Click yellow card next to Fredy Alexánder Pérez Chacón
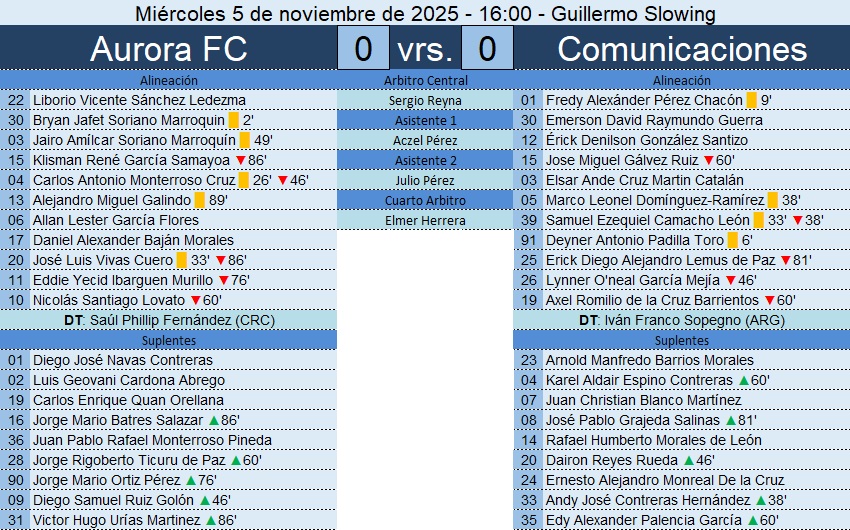Screen dimensions: 850x530 pyautogui.click(x=751, y=100)
